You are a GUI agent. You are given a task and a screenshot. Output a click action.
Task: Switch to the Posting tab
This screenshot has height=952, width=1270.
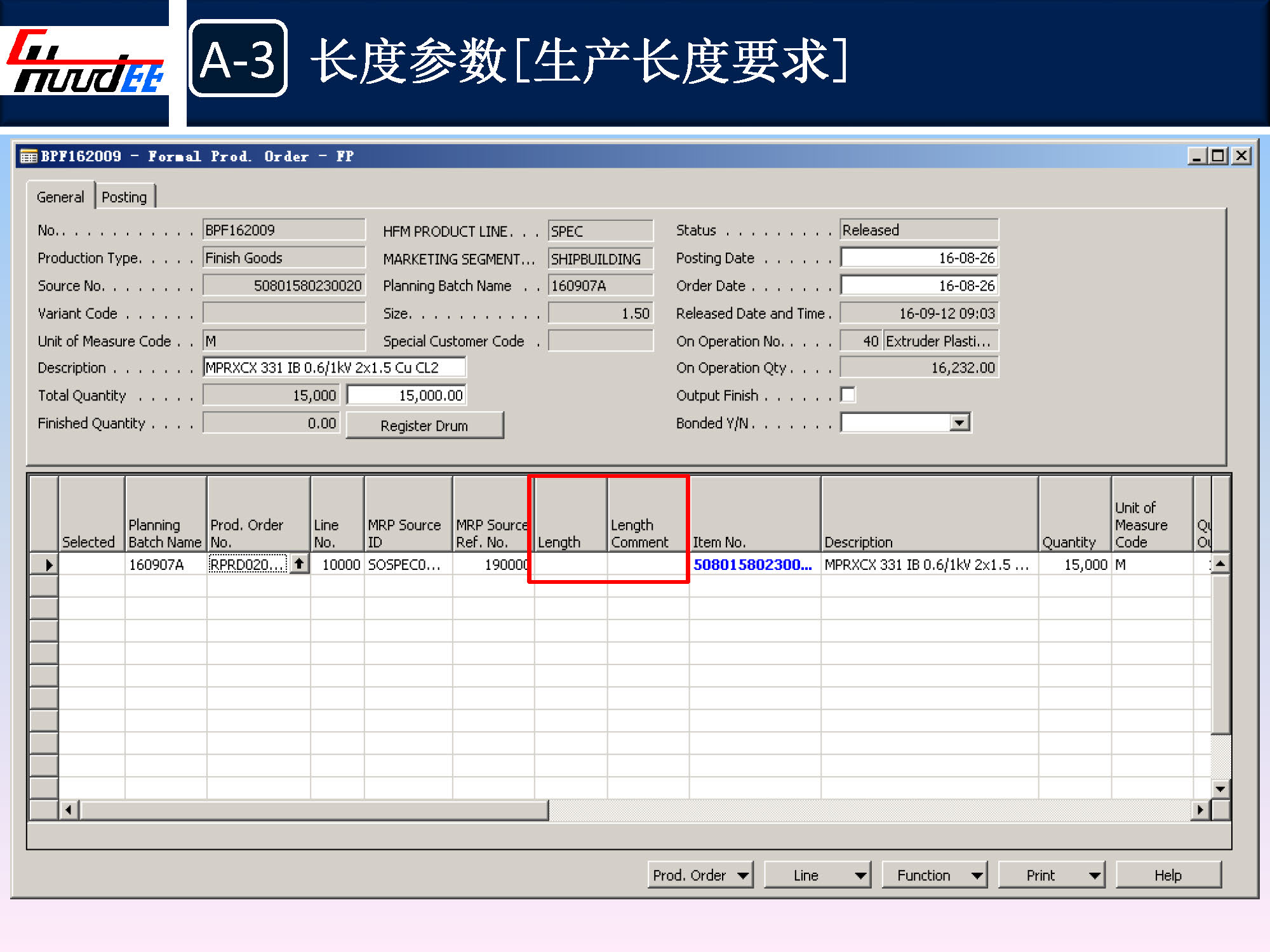(124, 197)
